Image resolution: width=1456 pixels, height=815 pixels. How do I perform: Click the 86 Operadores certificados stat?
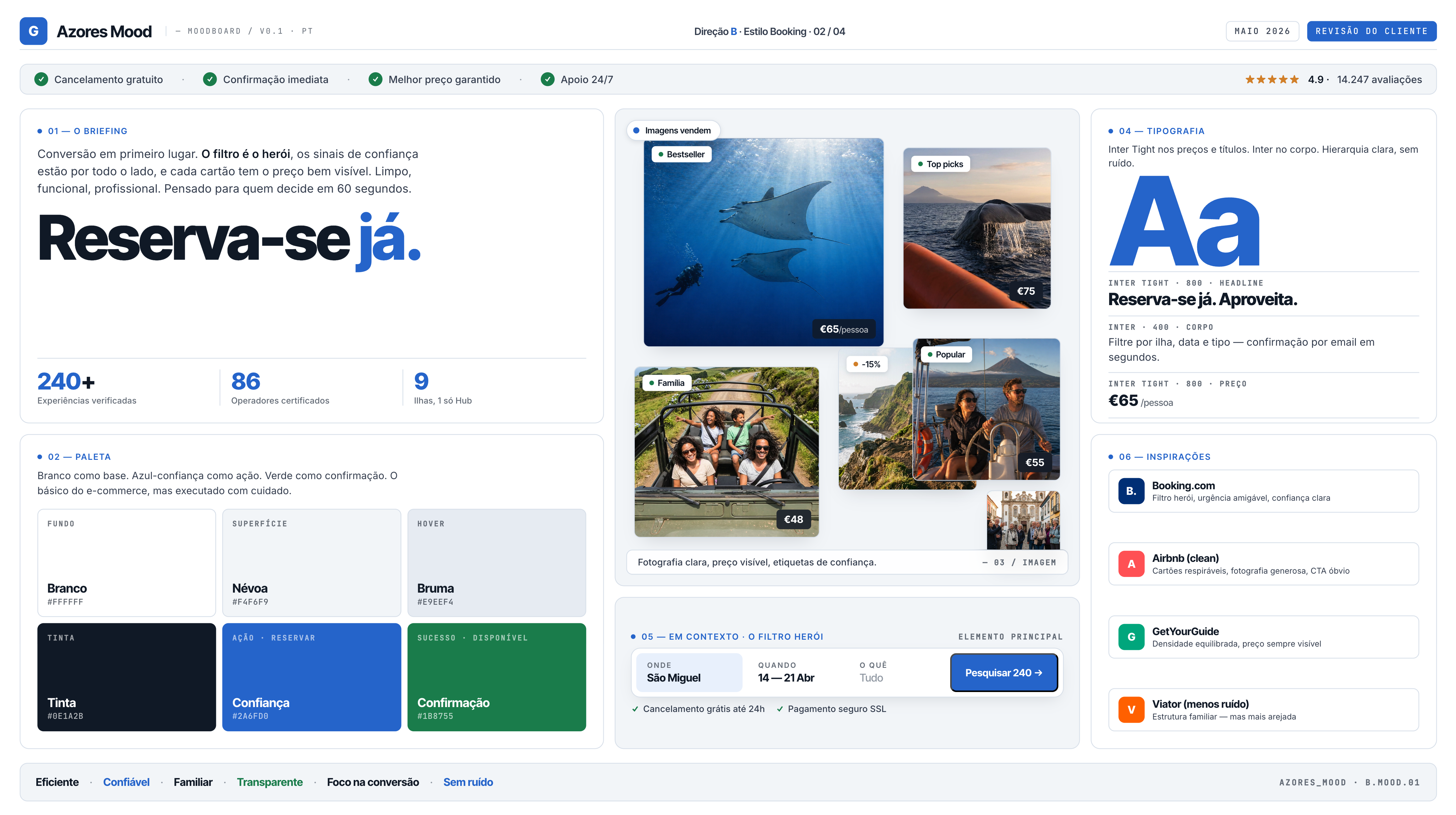(280, 388)
